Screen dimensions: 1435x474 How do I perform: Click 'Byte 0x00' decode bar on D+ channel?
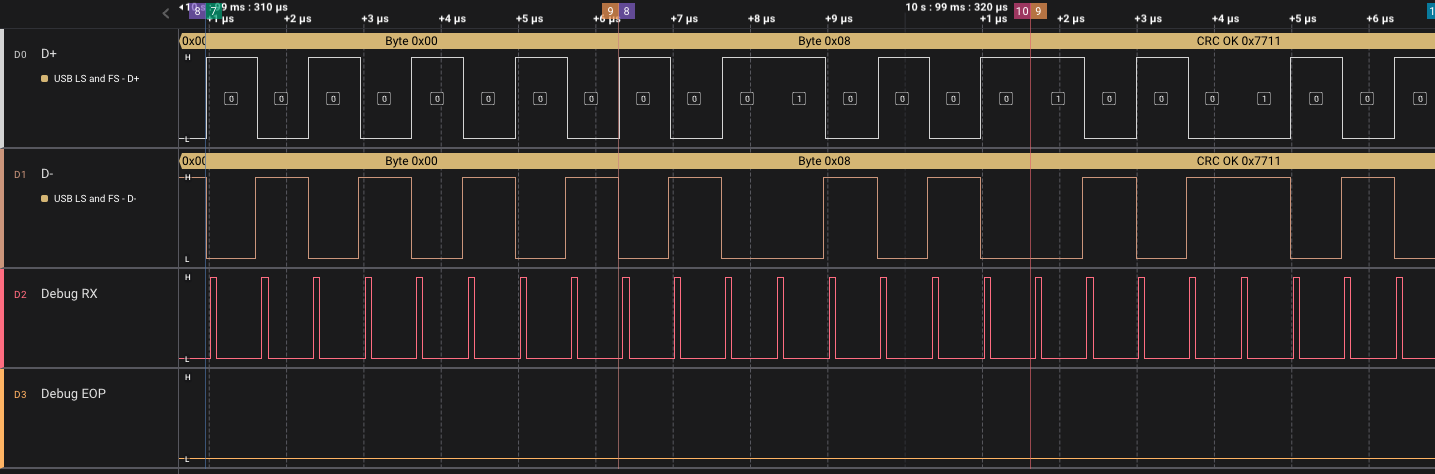412,41
